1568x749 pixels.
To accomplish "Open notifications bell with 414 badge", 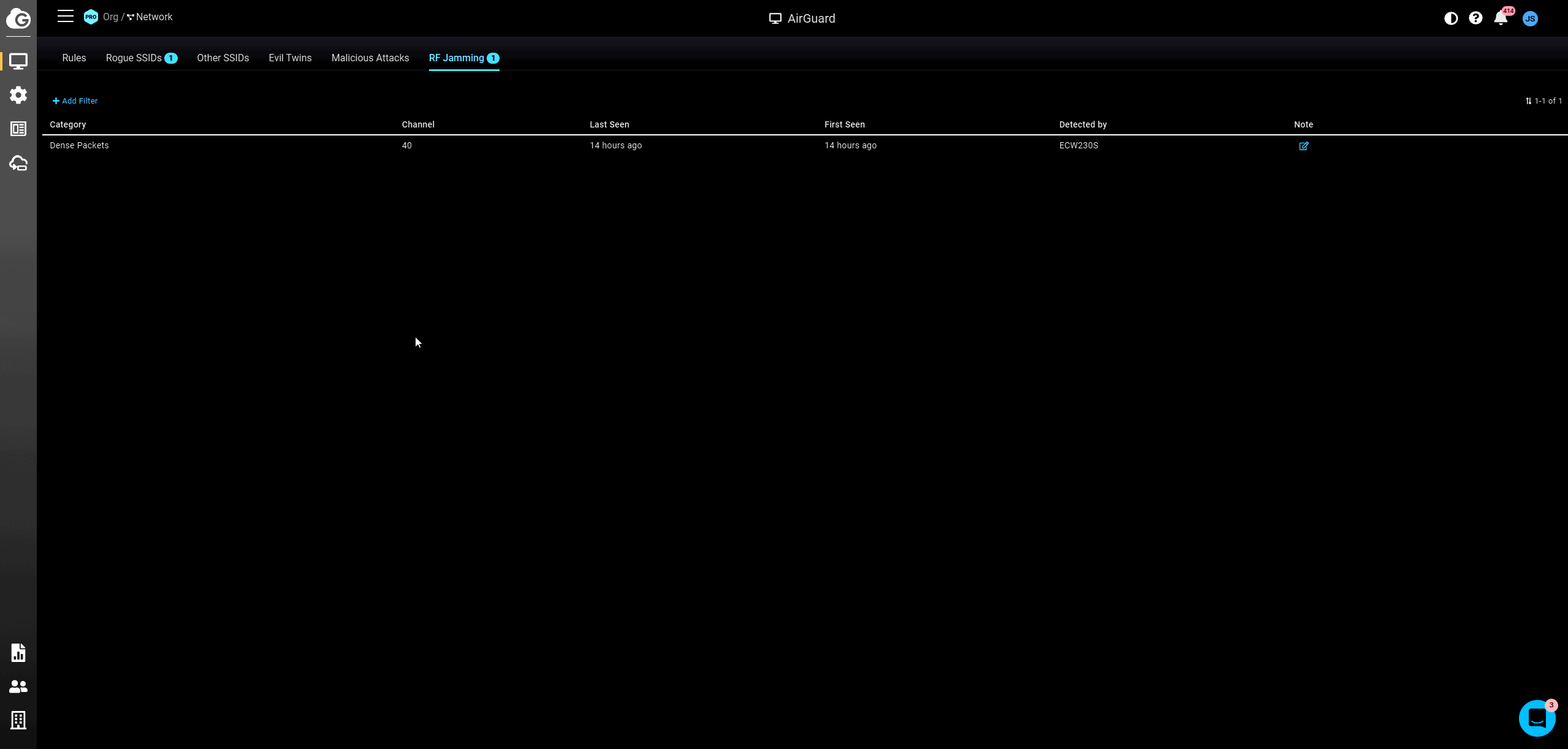I will (1501, 18).
